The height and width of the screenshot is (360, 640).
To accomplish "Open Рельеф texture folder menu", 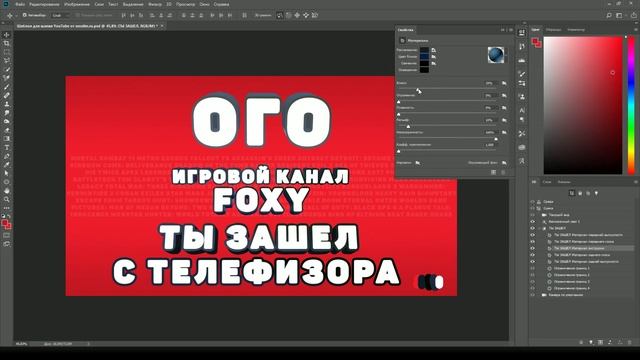I will click(x=504, y=120).
